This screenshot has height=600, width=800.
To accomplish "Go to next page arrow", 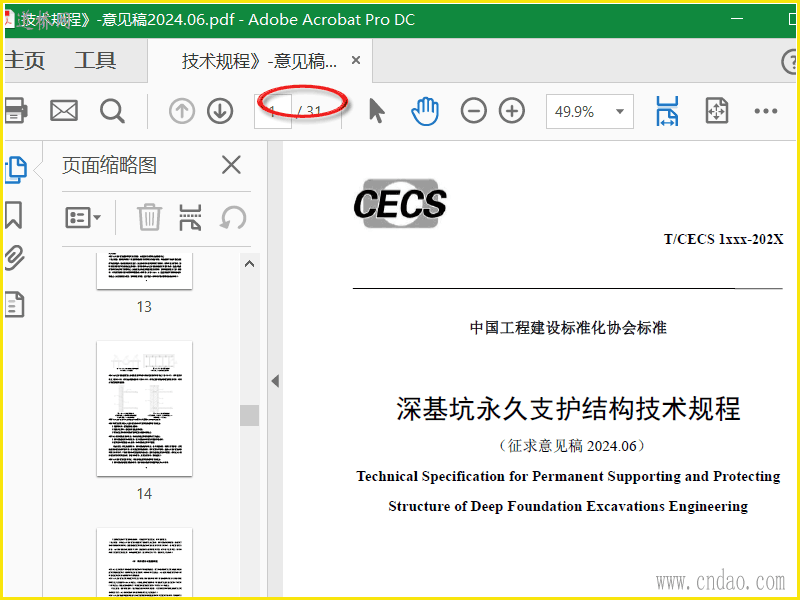I will click(220, 111).
